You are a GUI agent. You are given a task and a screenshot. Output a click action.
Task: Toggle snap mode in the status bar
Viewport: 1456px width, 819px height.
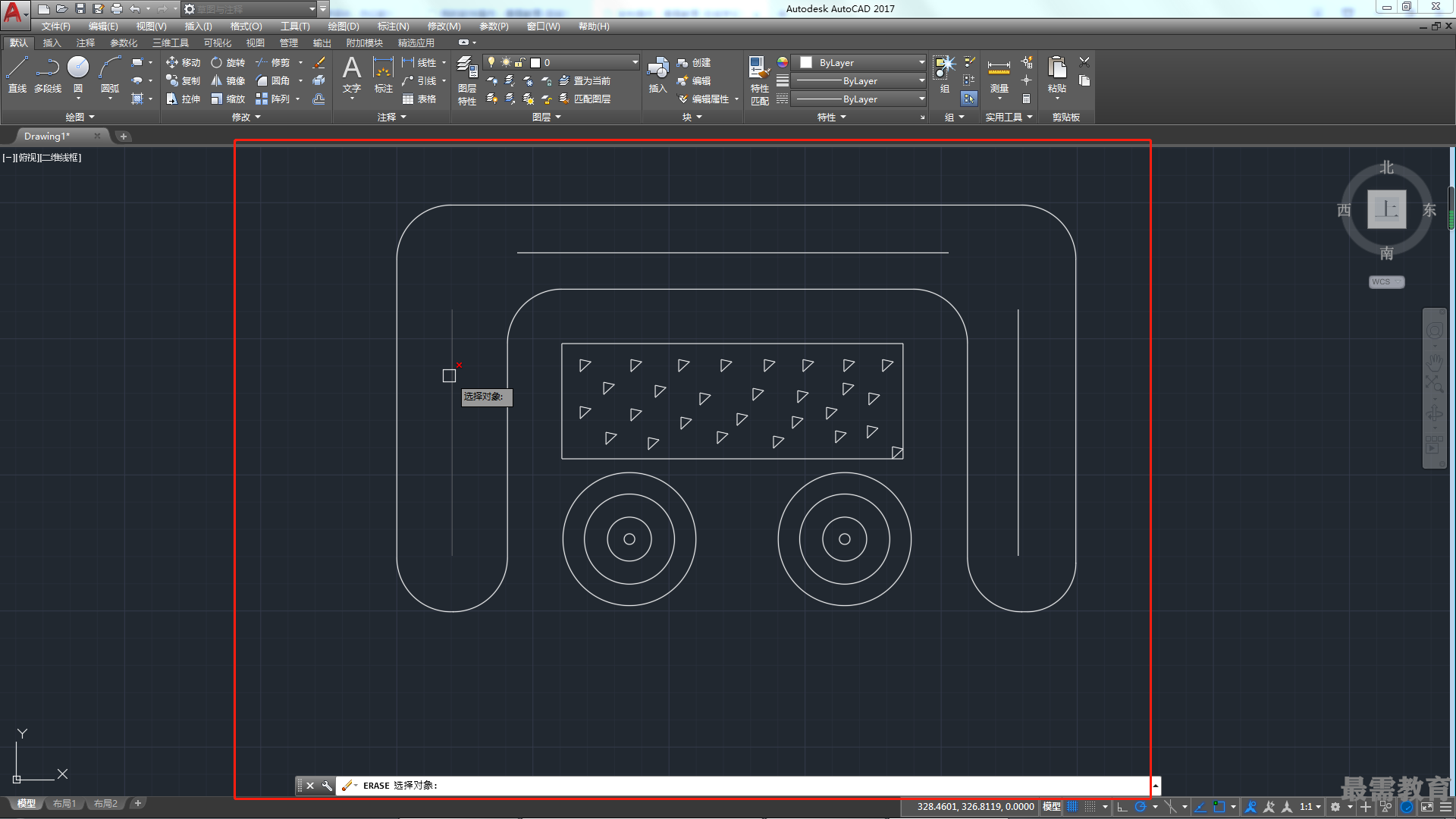pyautogui.click(x=1090, y=807)
